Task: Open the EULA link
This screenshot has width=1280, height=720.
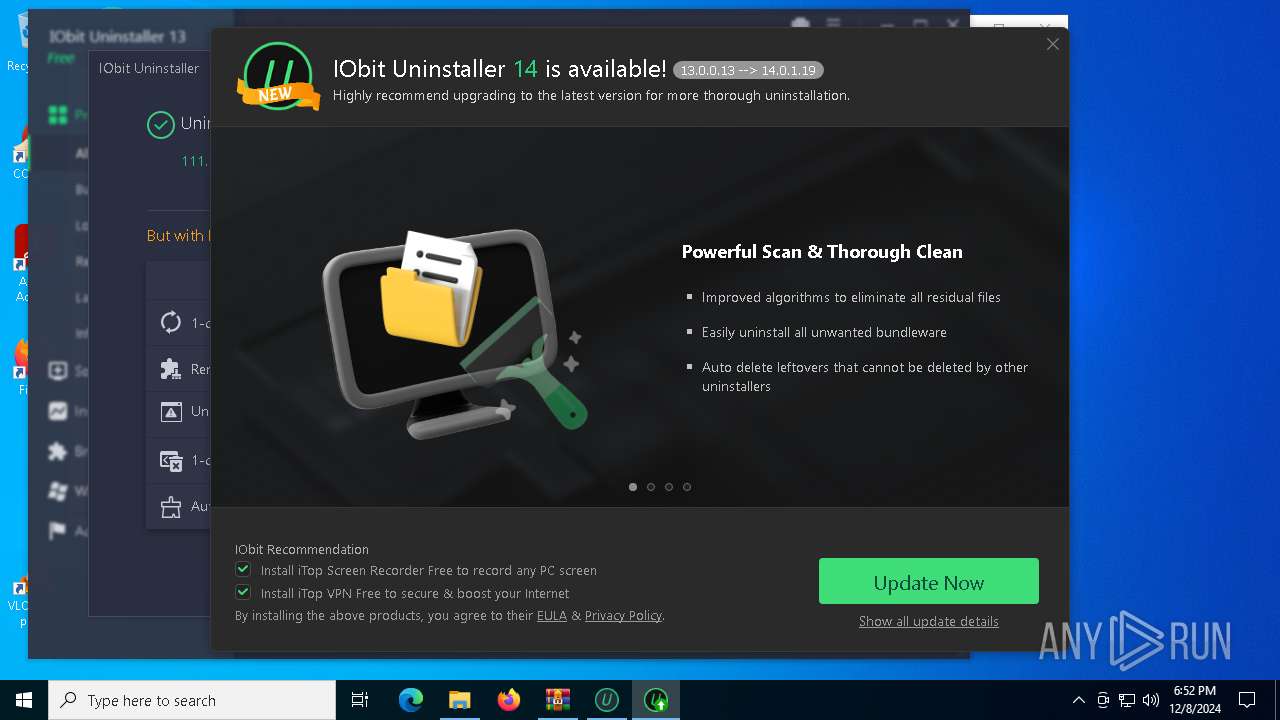Action: pyautogui.click(x=552, y=616)
